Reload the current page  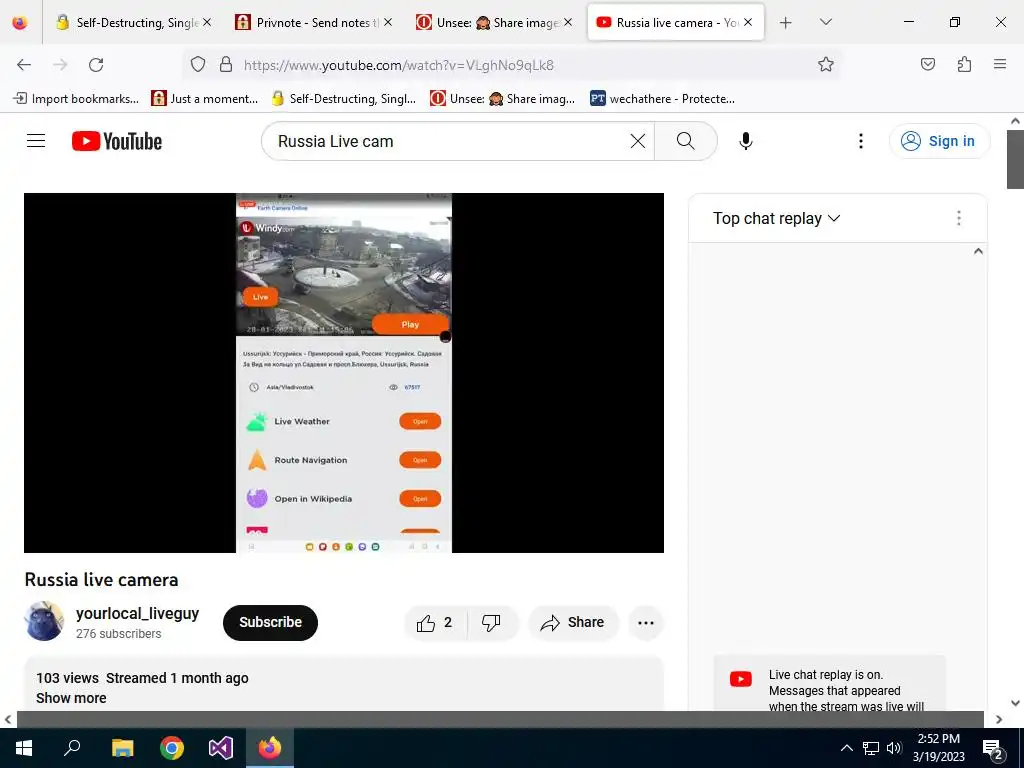tap(96, 65)
